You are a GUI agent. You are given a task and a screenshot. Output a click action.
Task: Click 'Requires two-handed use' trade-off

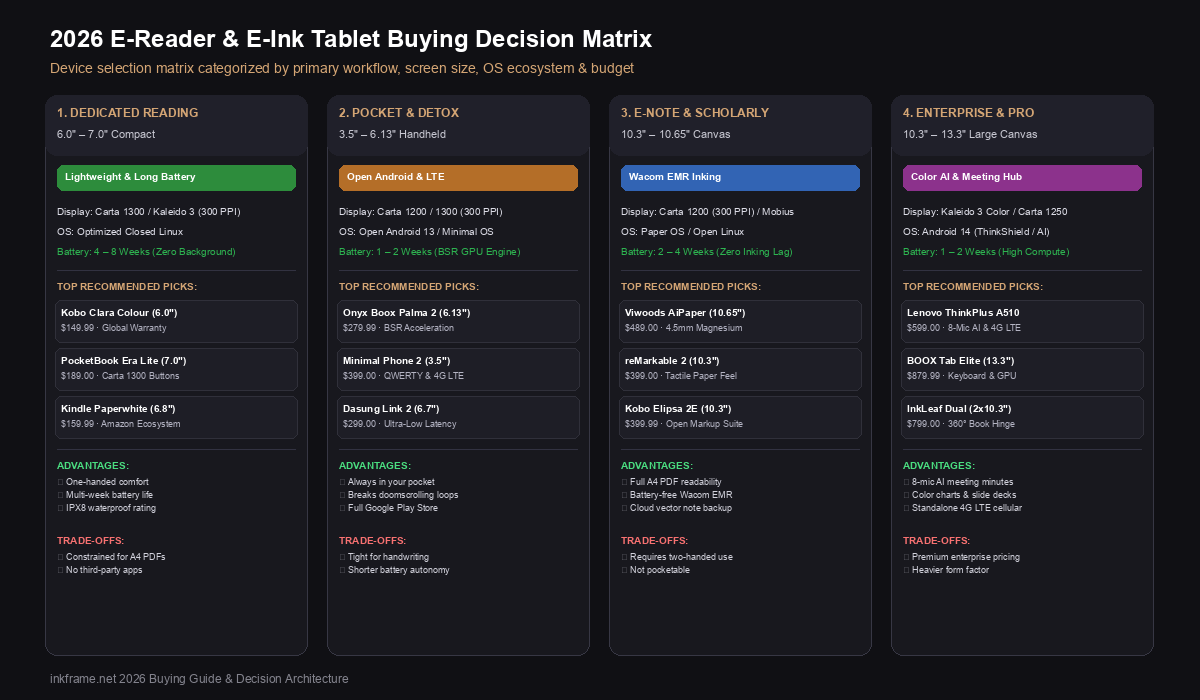680,557
